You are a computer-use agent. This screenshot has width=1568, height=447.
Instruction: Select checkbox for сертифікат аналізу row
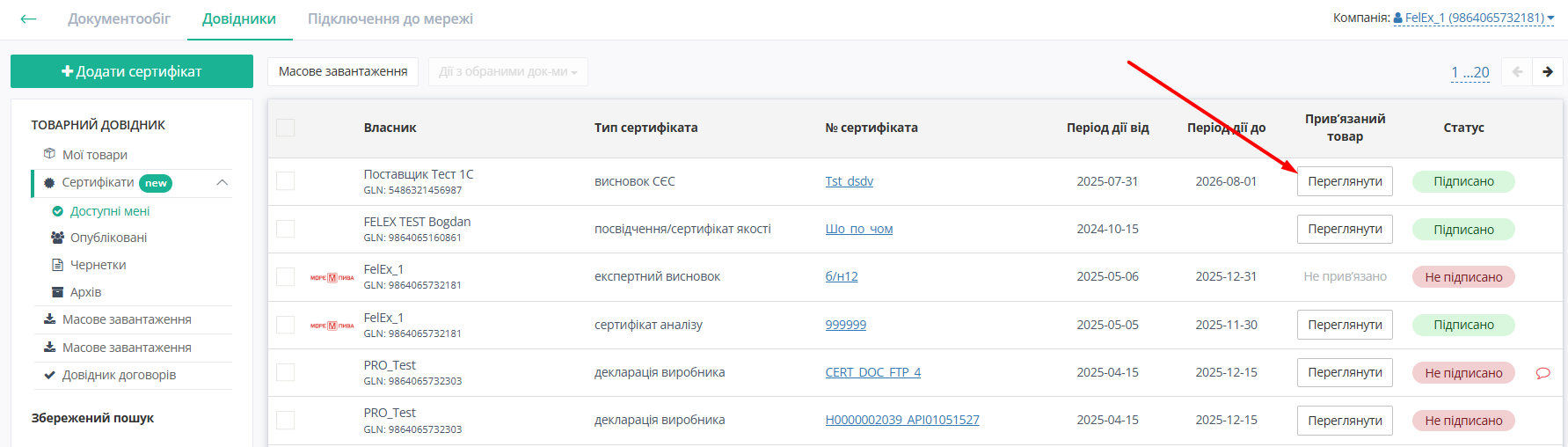[x=285, y=325]
